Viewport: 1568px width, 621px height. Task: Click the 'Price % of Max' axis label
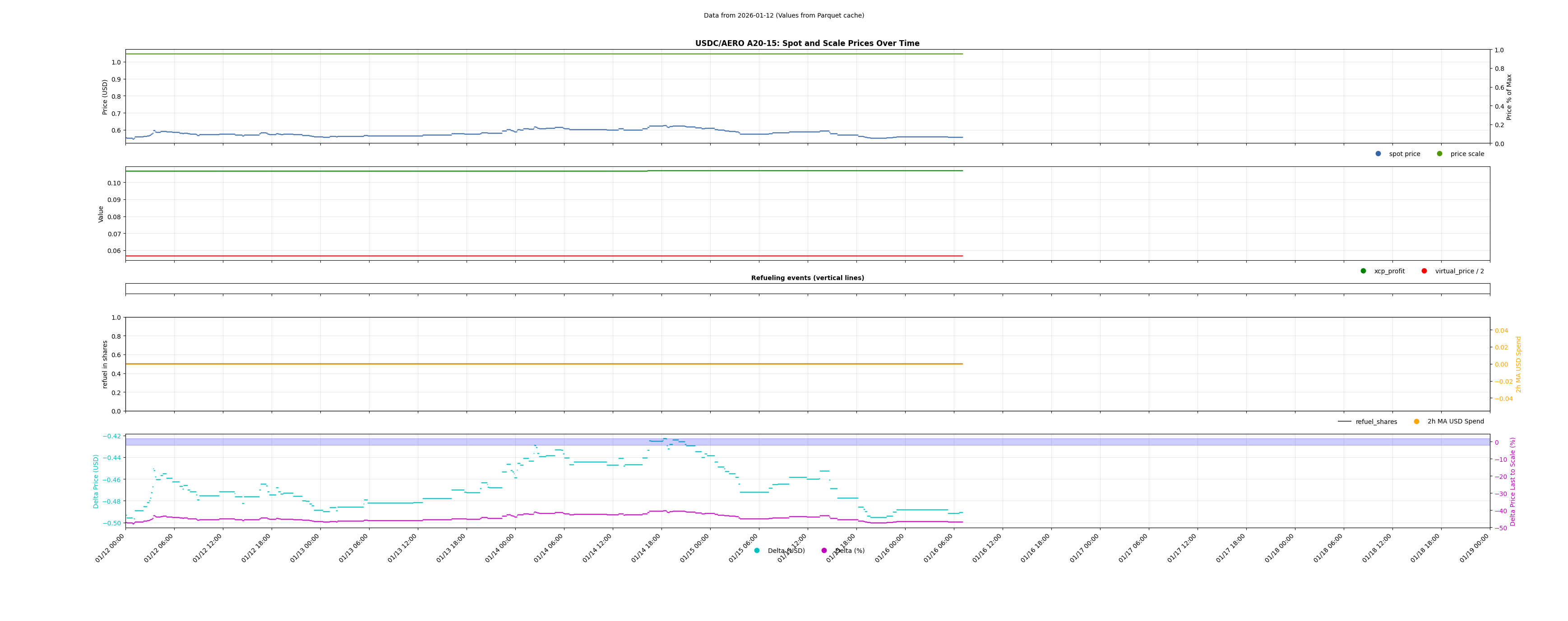pyautogui.click(x=1509, y=97)
